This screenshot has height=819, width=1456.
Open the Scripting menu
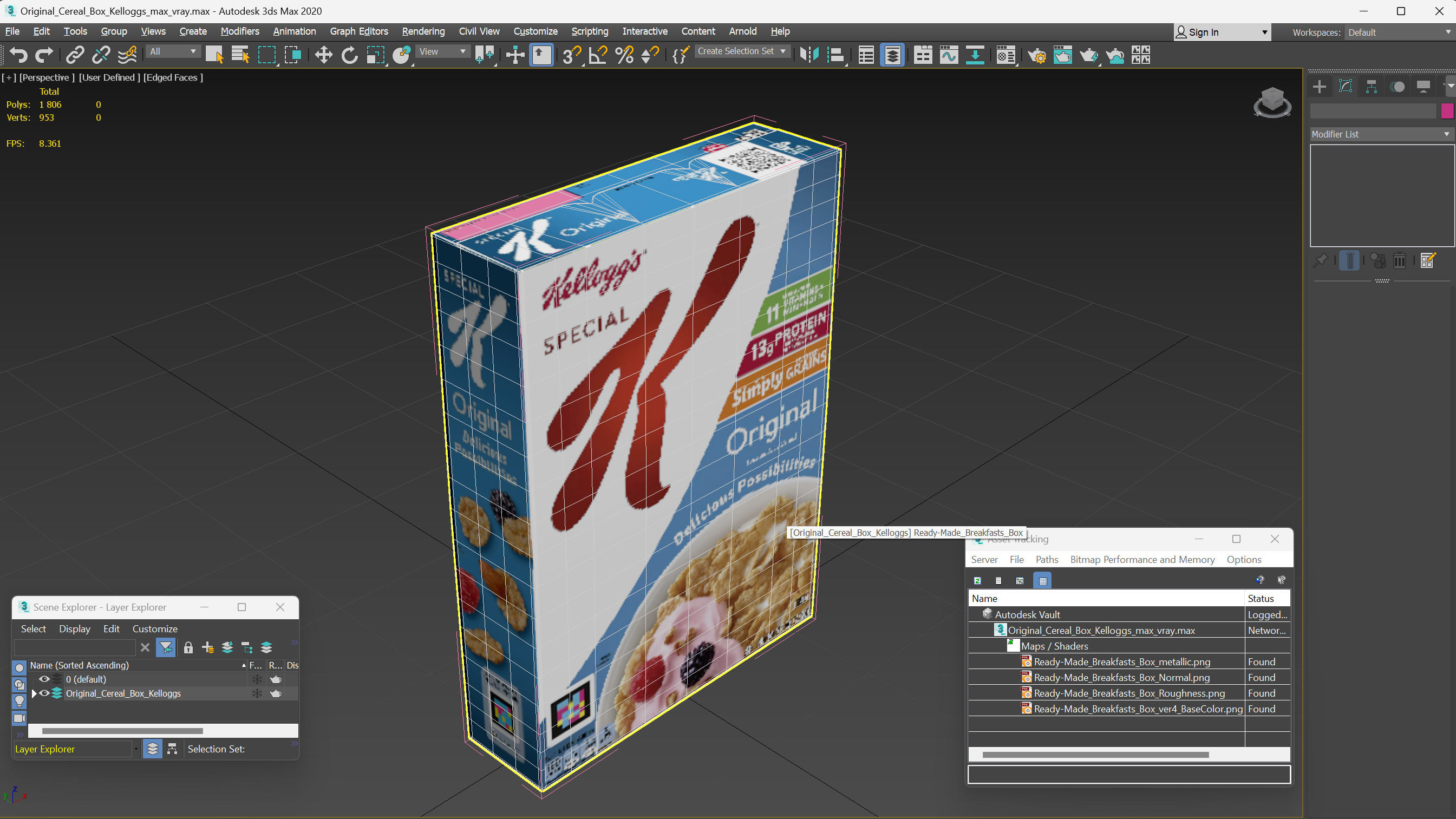(590, 31)
